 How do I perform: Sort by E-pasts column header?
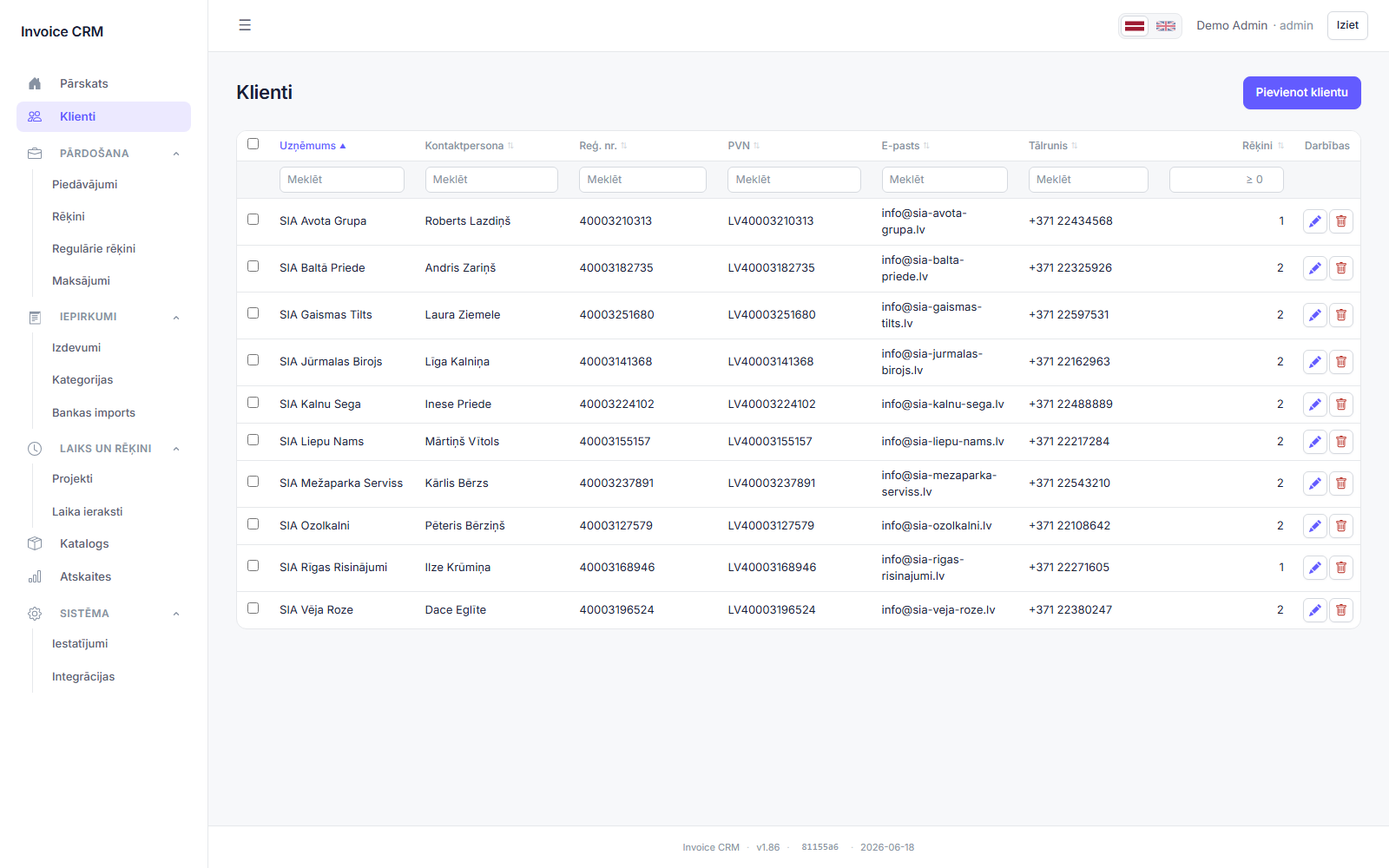click(905, 146)
